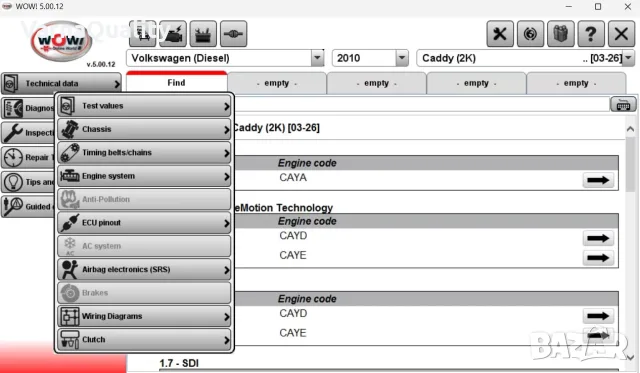Viewport: 640px width, 373px height.
Task: Select the first empty tab
Action: [x=277, y=83]
